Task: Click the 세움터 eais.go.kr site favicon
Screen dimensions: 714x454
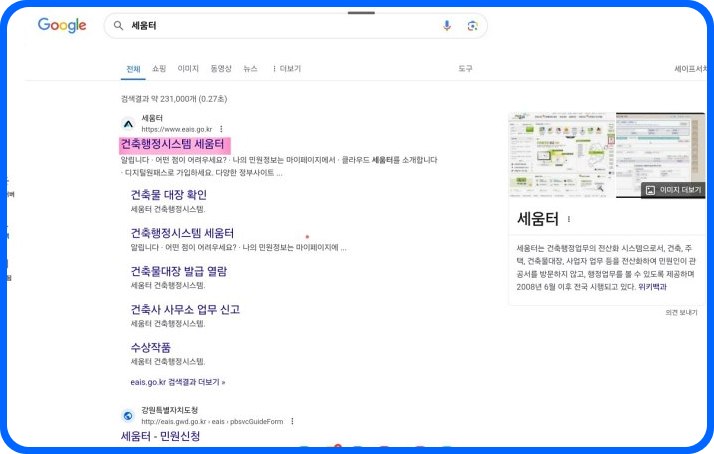Action: point(128,124)
